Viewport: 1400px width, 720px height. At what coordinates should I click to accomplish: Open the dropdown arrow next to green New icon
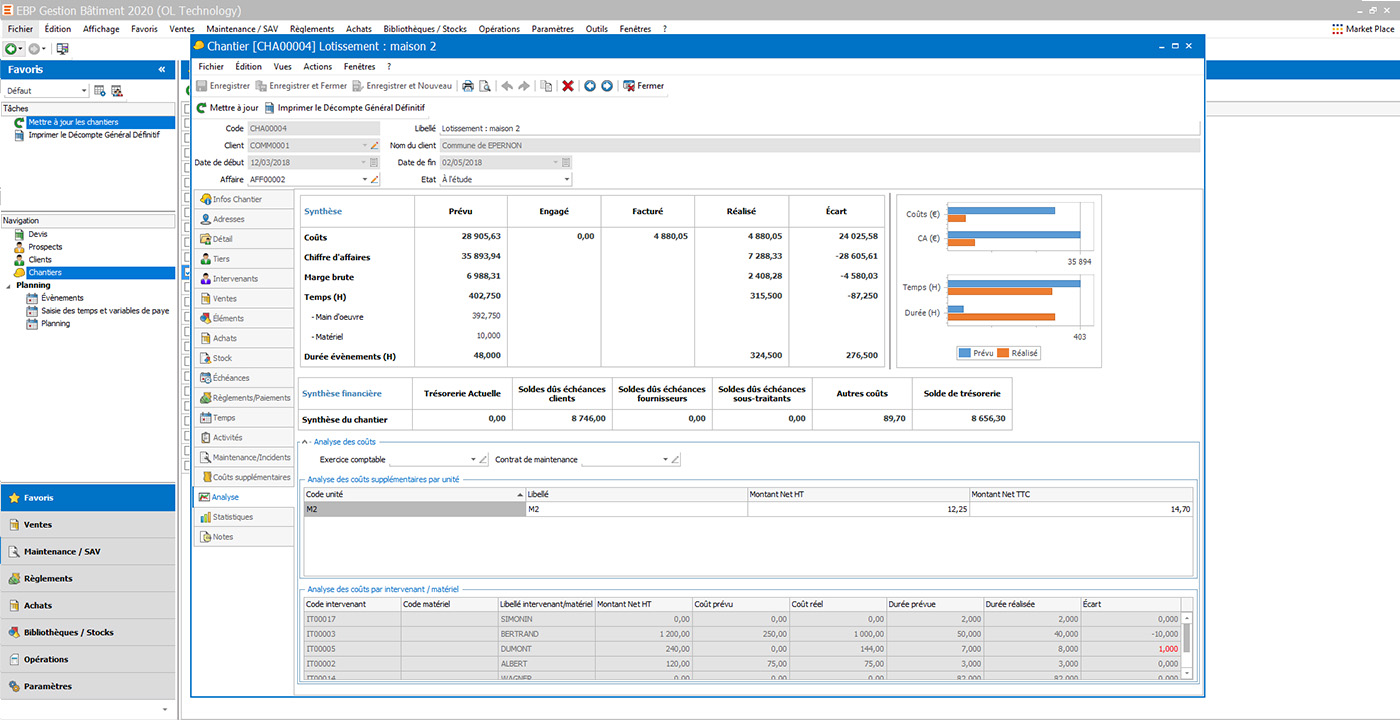pos(21,48)
